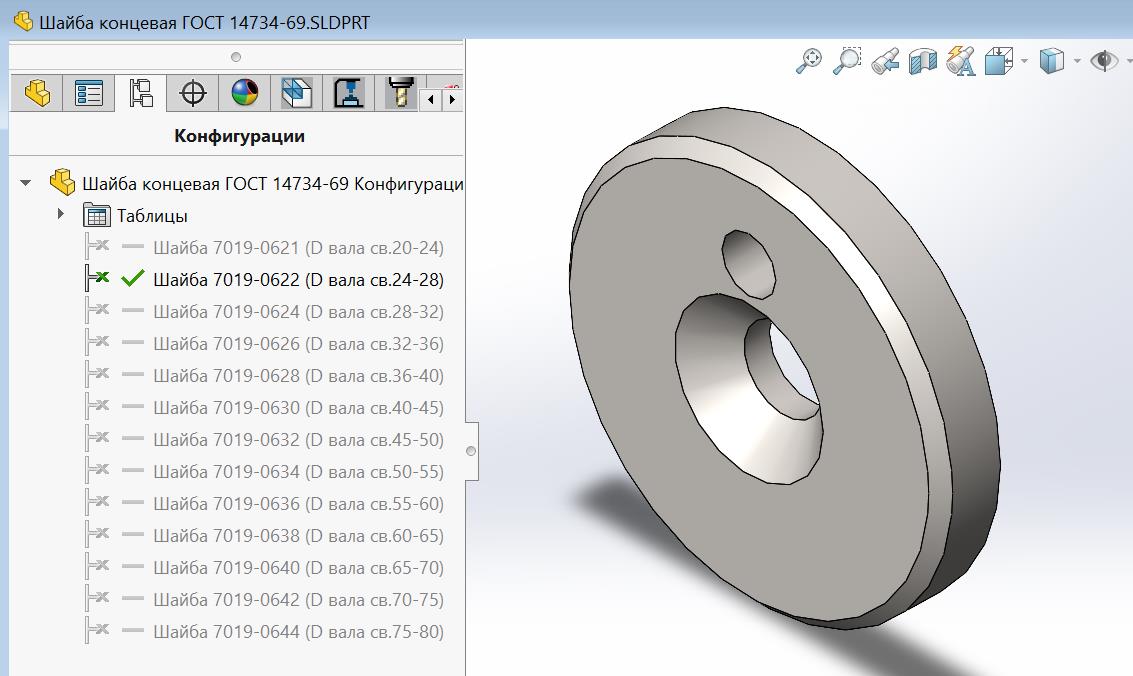Image resolution: width=1133 pixels, height=676 pixels.
Task: Click the top panel split handle dot
Action: (236, 57)
